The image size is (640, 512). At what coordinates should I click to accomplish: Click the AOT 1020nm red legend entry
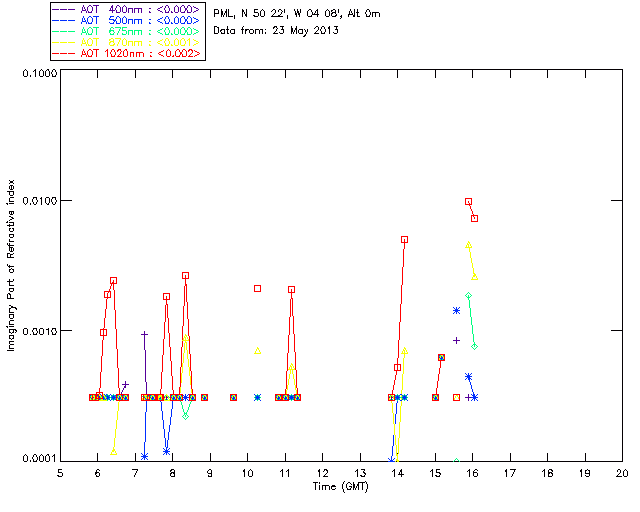tap(127, 53)
